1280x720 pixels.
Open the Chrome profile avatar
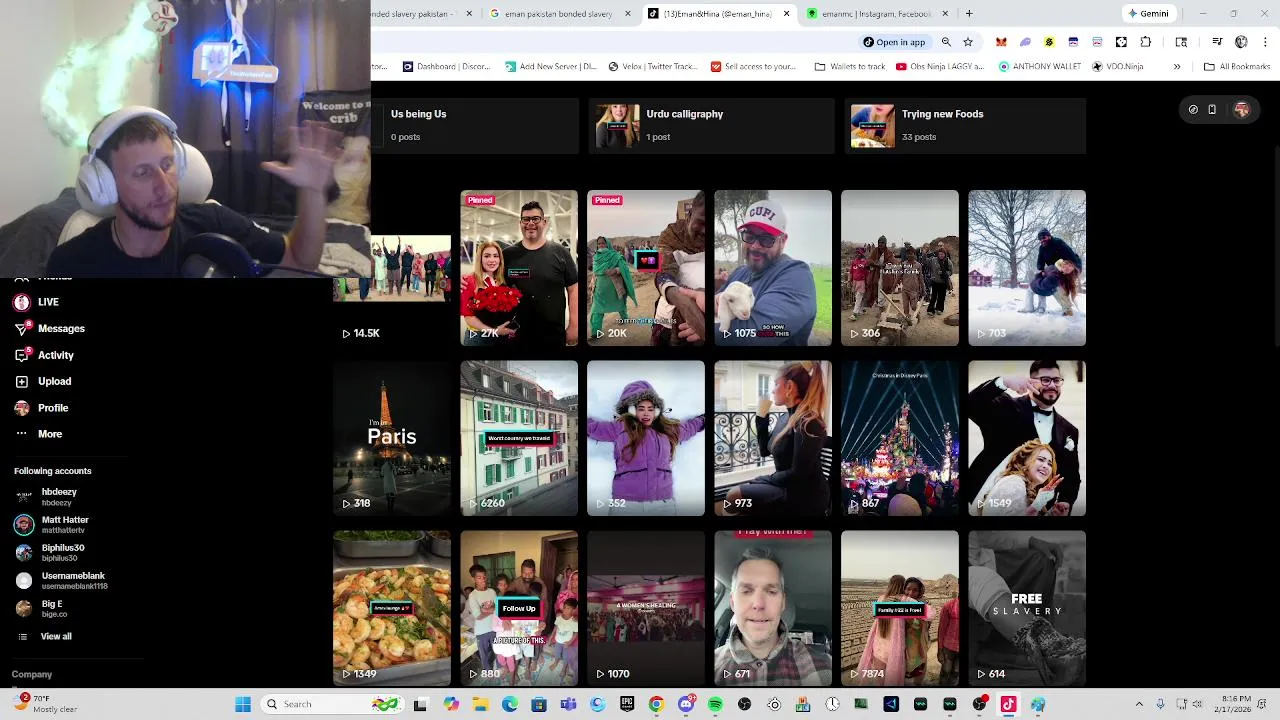pyautogui.click(x=1241, y=42)
